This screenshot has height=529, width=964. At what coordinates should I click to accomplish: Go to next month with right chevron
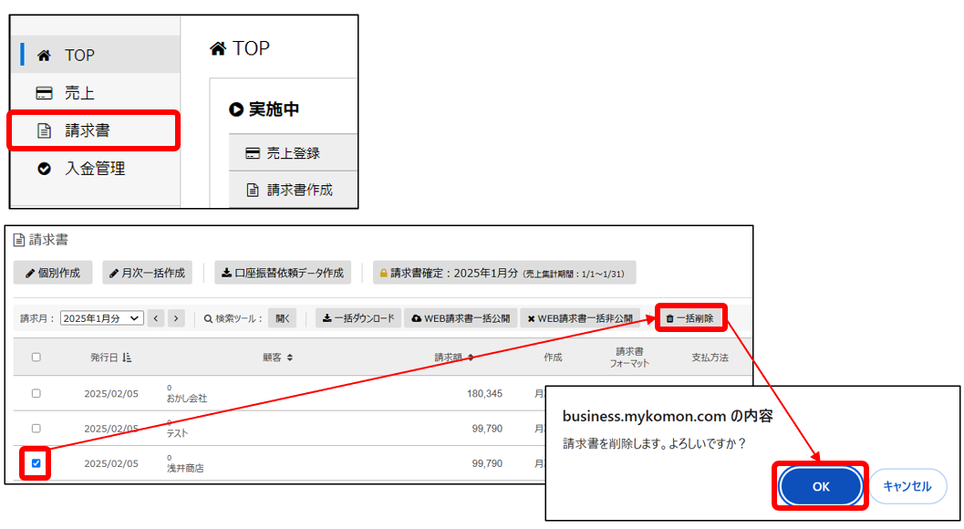[176, 318]
